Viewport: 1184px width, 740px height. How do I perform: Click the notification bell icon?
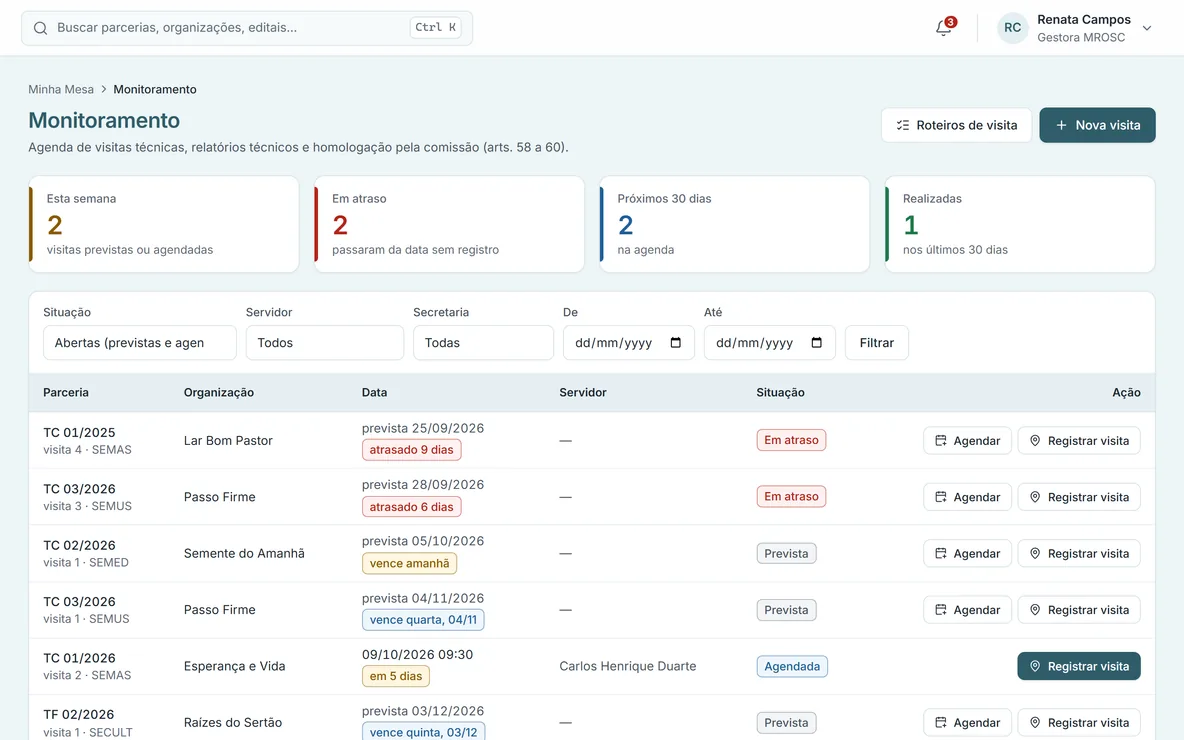[x=943, y=28]
